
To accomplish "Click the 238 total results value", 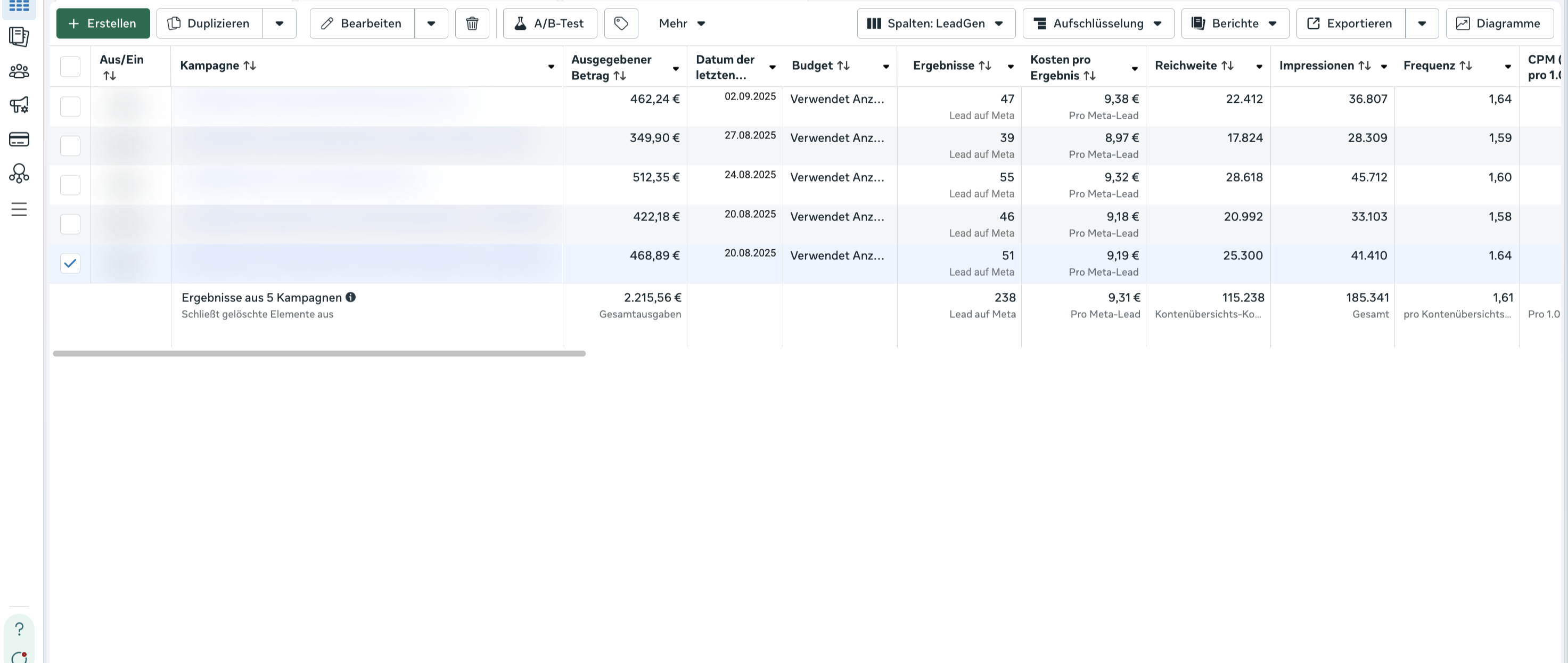I will tap(1005, 297).
